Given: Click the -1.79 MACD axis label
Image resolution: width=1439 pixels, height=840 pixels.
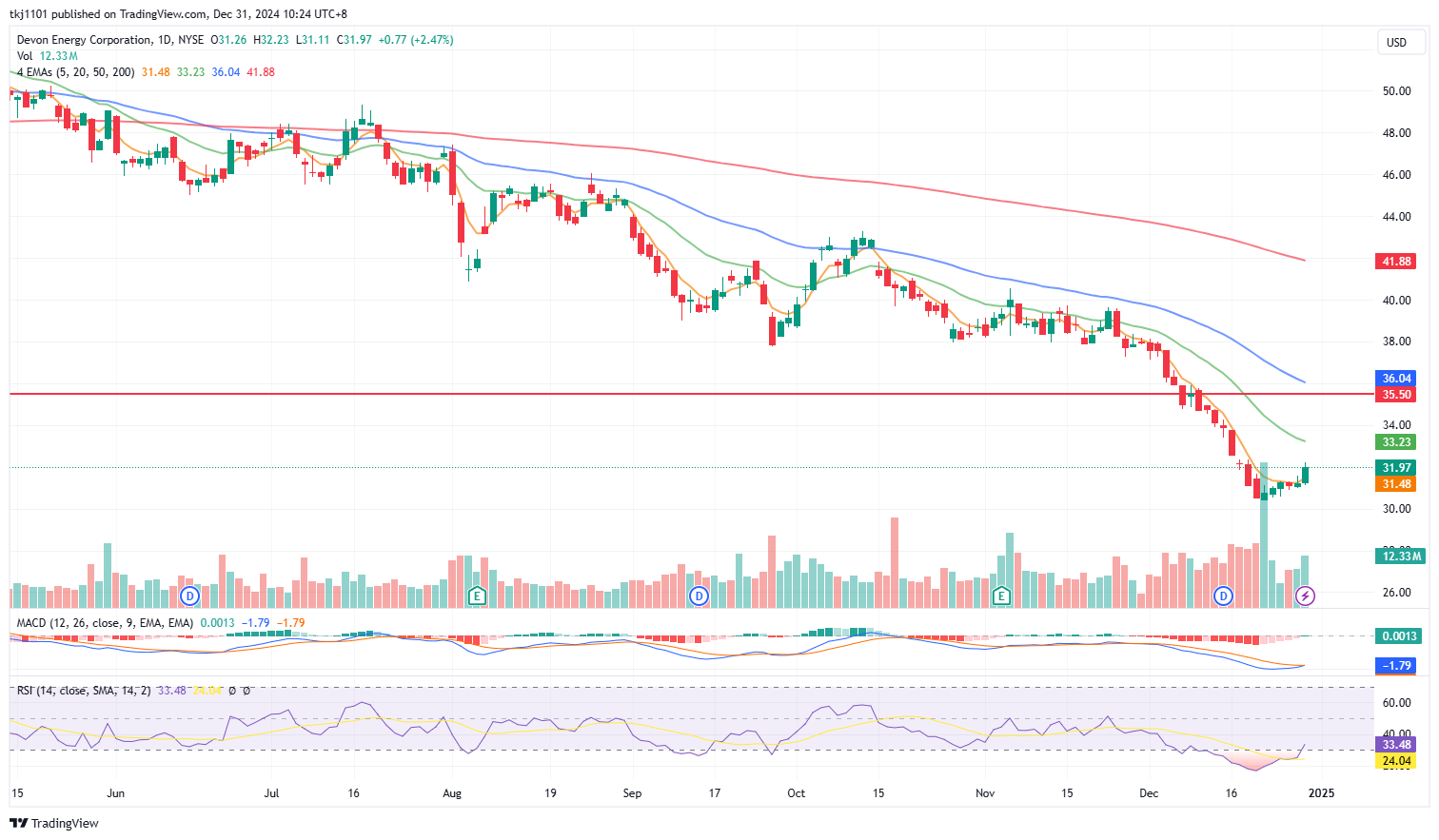Looking at the screenshot, I should pos(1396,666).
